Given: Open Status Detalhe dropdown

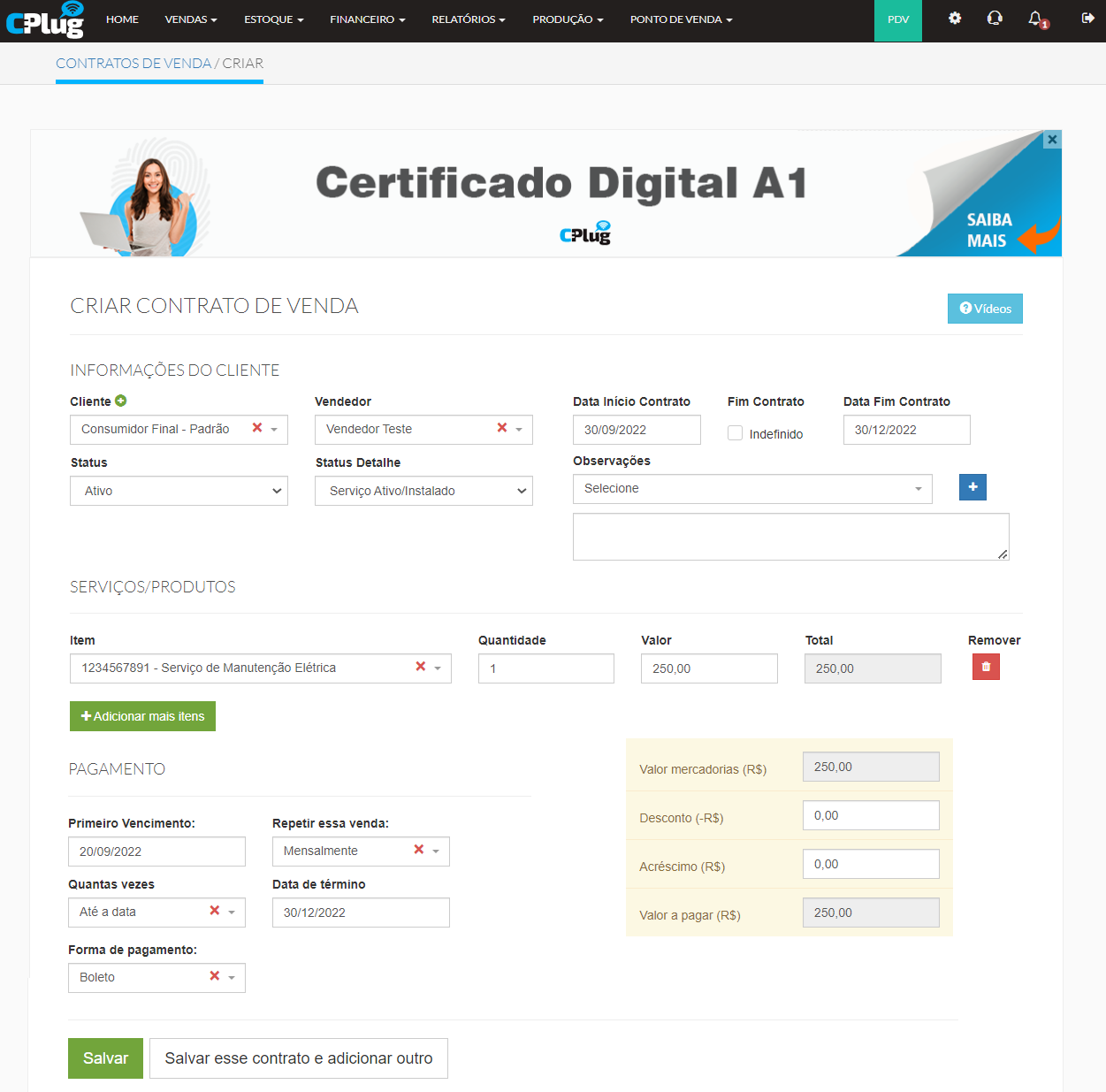Looking at the screenshot, I should (x=423, y=491).
